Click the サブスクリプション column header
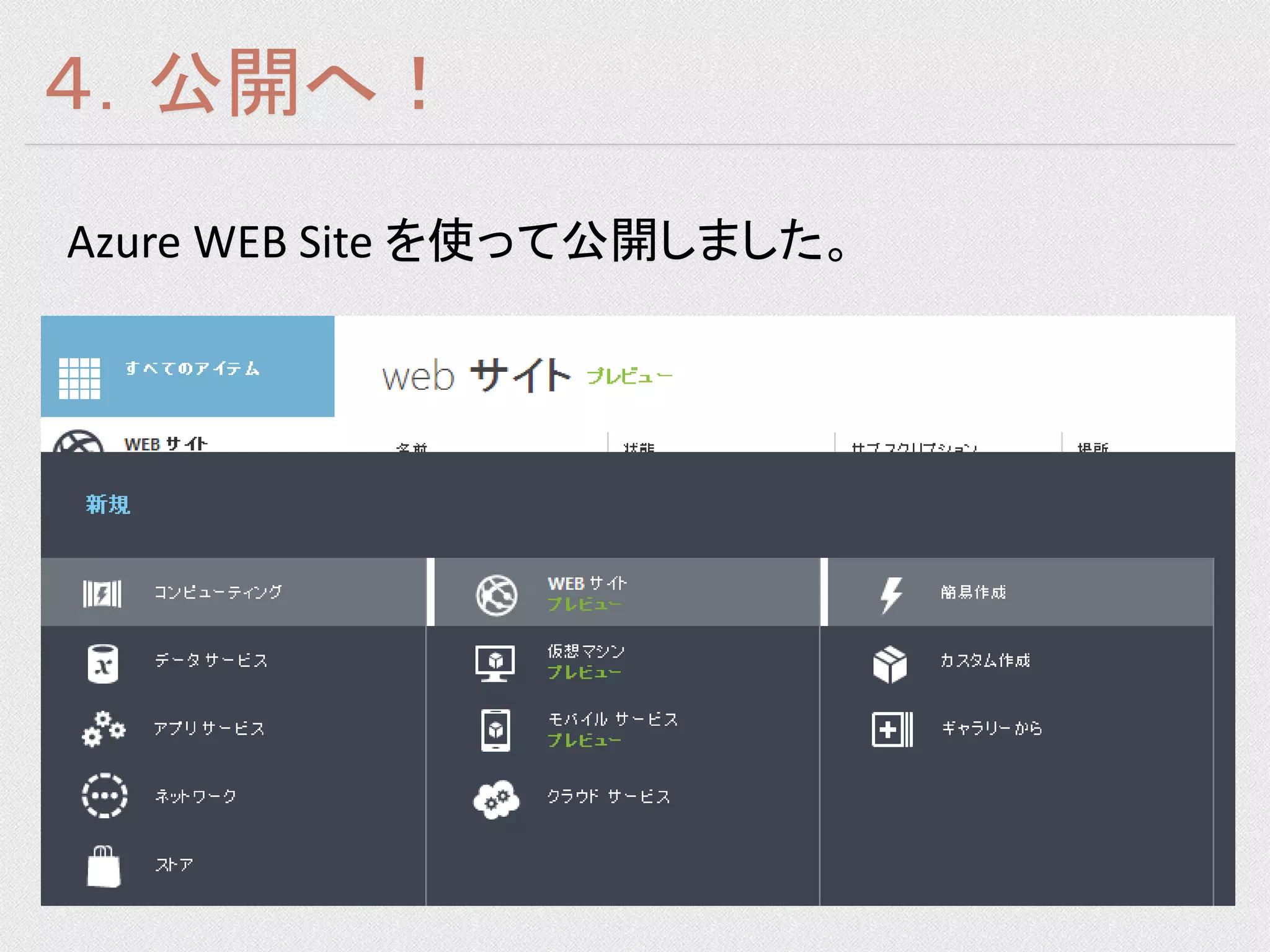This screenshot has width=1270, height=952. point(914,447)
